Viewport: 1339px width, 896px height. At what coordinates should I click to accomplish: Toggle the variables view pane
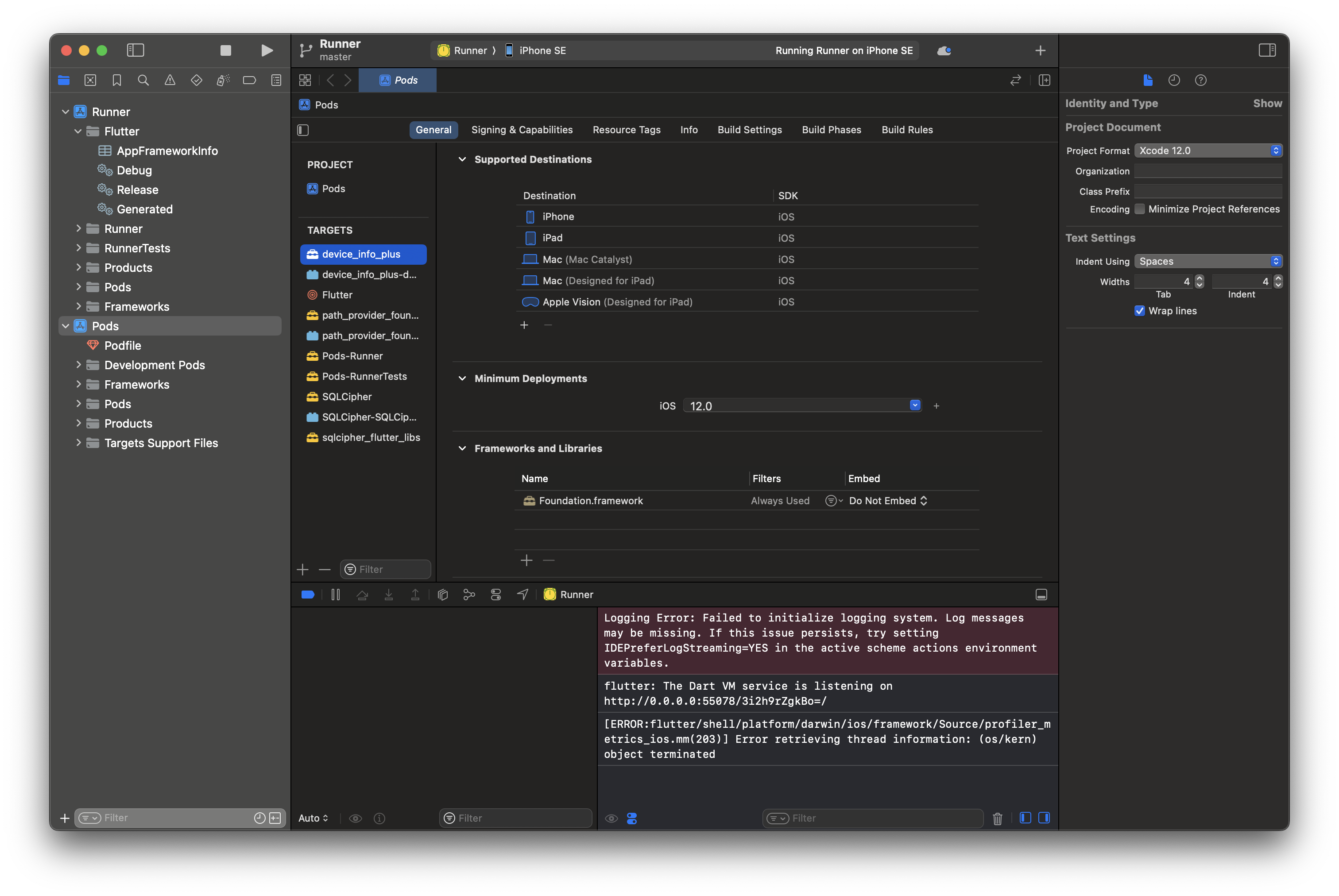(1025, 818)
